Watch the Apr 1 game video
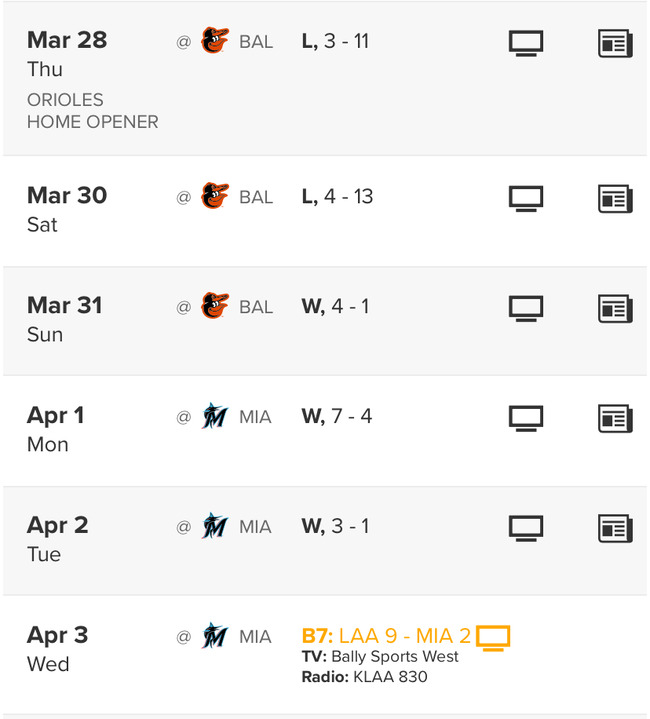The image size is (650, 719). click(x=526, y=418)
